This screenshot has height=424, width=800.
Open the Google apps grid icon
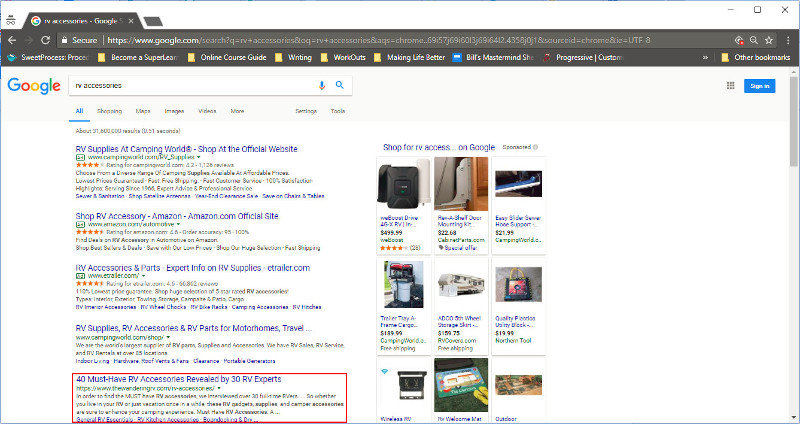tap(731, 86)
